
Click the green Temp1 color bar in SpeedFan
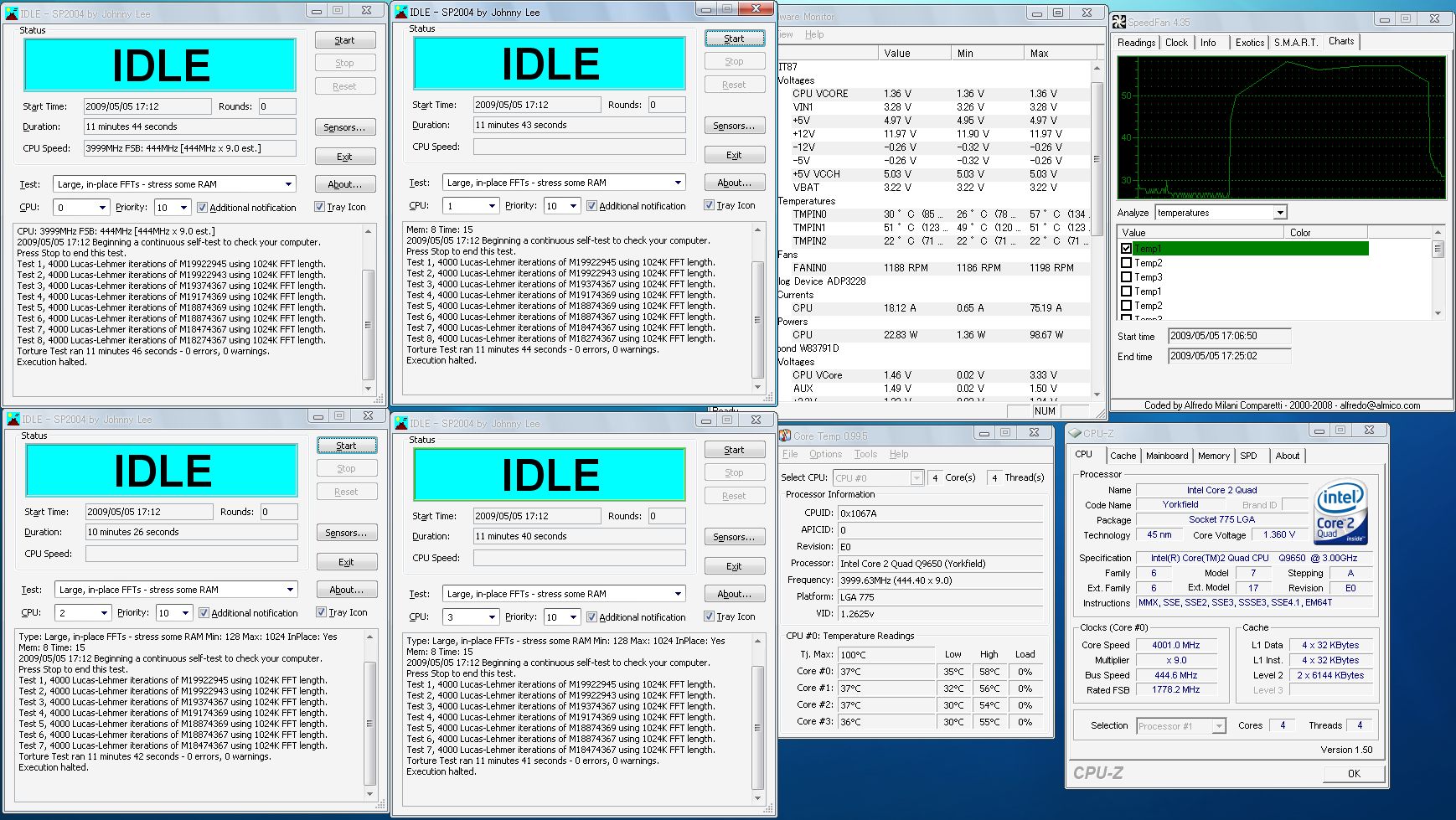1251,249
